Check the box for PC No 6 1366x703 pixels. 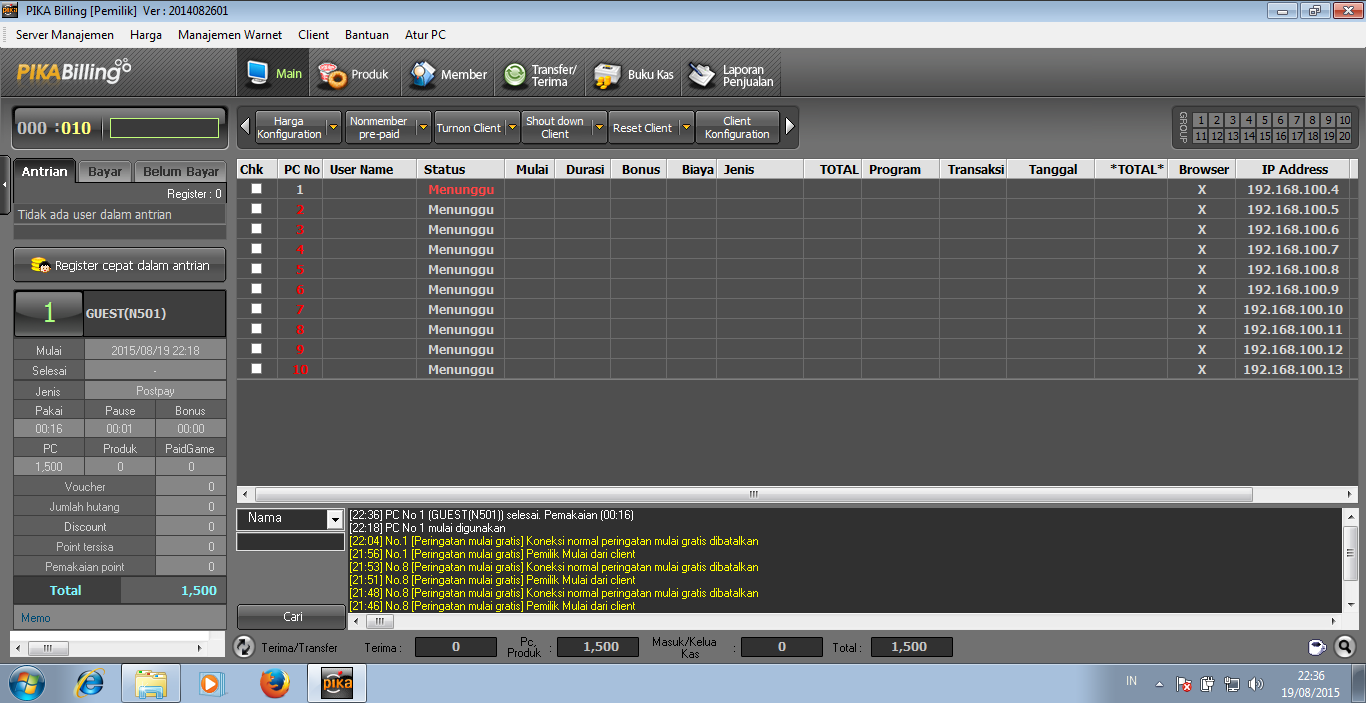[256, 288]
